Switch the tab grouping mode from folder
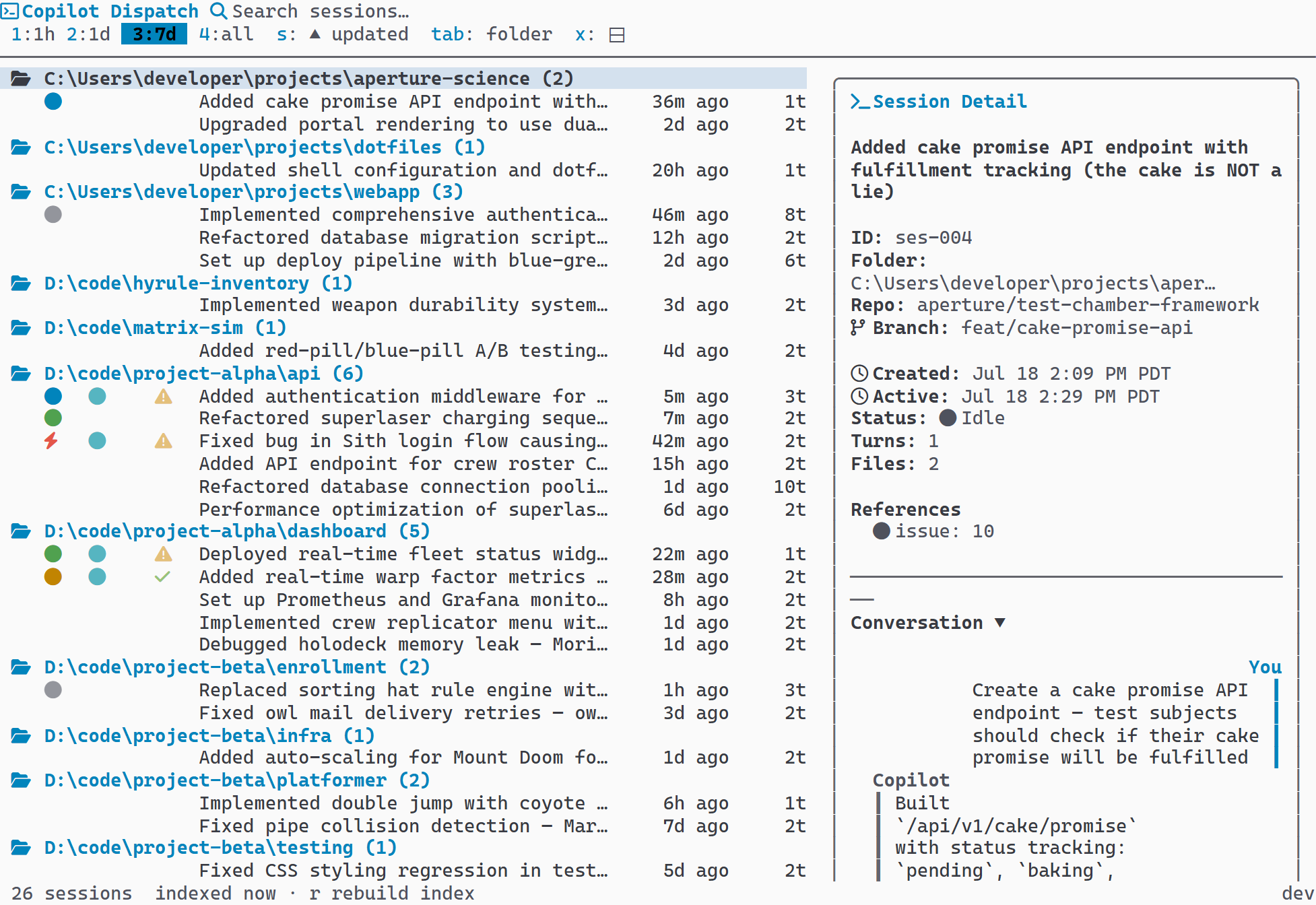This screenshot has width=1316, height=905. pos(492,34)
